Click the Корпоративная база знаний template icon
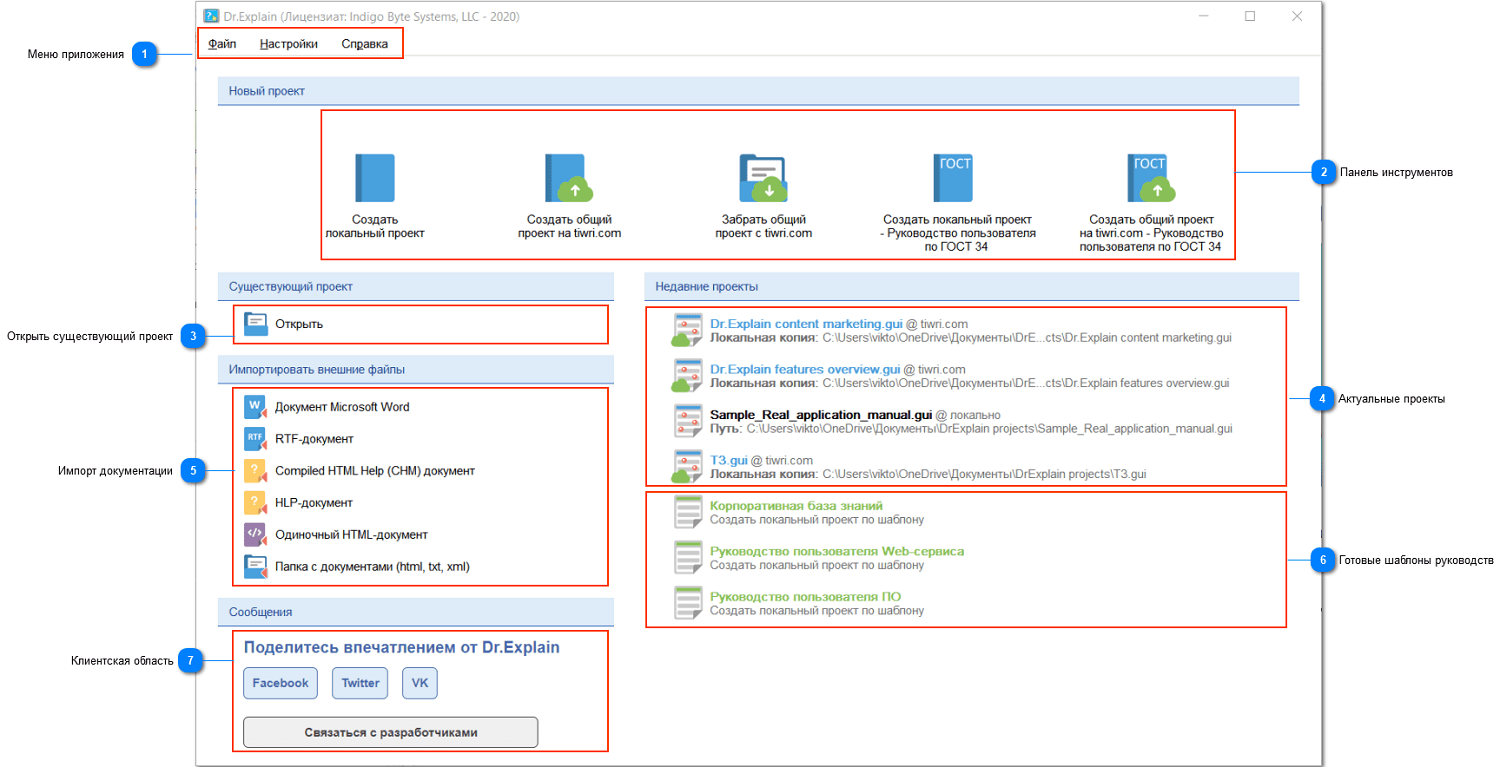Viewport: 1500px width, 767px height. [x=687, y=512]
